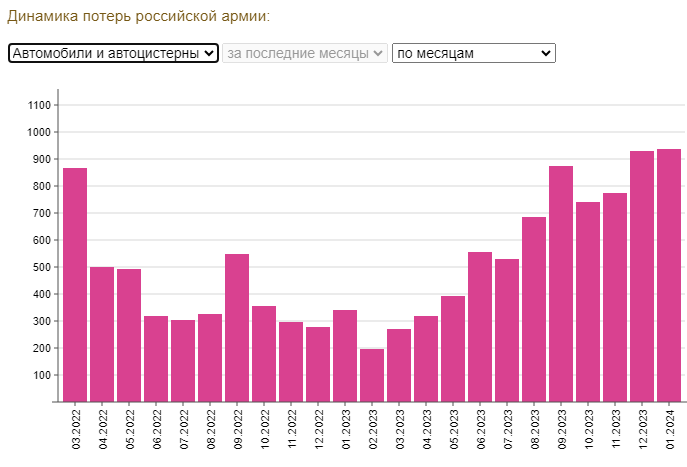Click the bar for 03.2022
The height and width of the screenshot is (467, 687).
pyautogui.click(x=75, y=285)
